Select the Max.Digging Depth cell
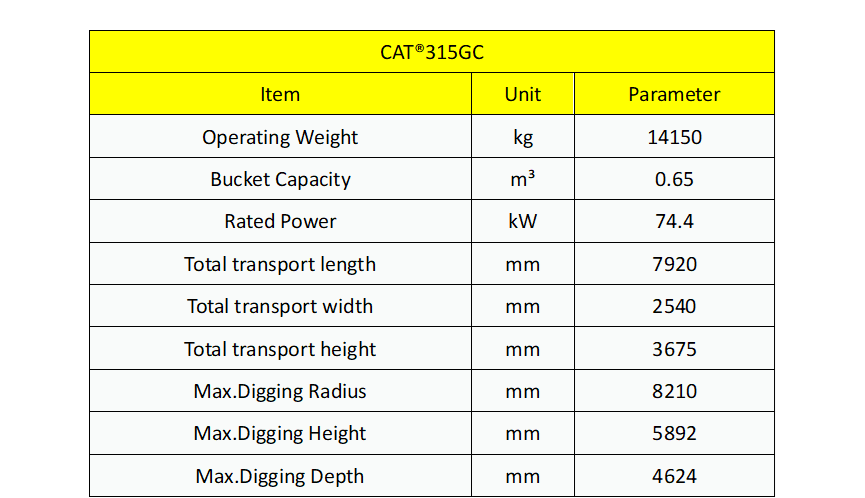 click(x=280, y=475)
